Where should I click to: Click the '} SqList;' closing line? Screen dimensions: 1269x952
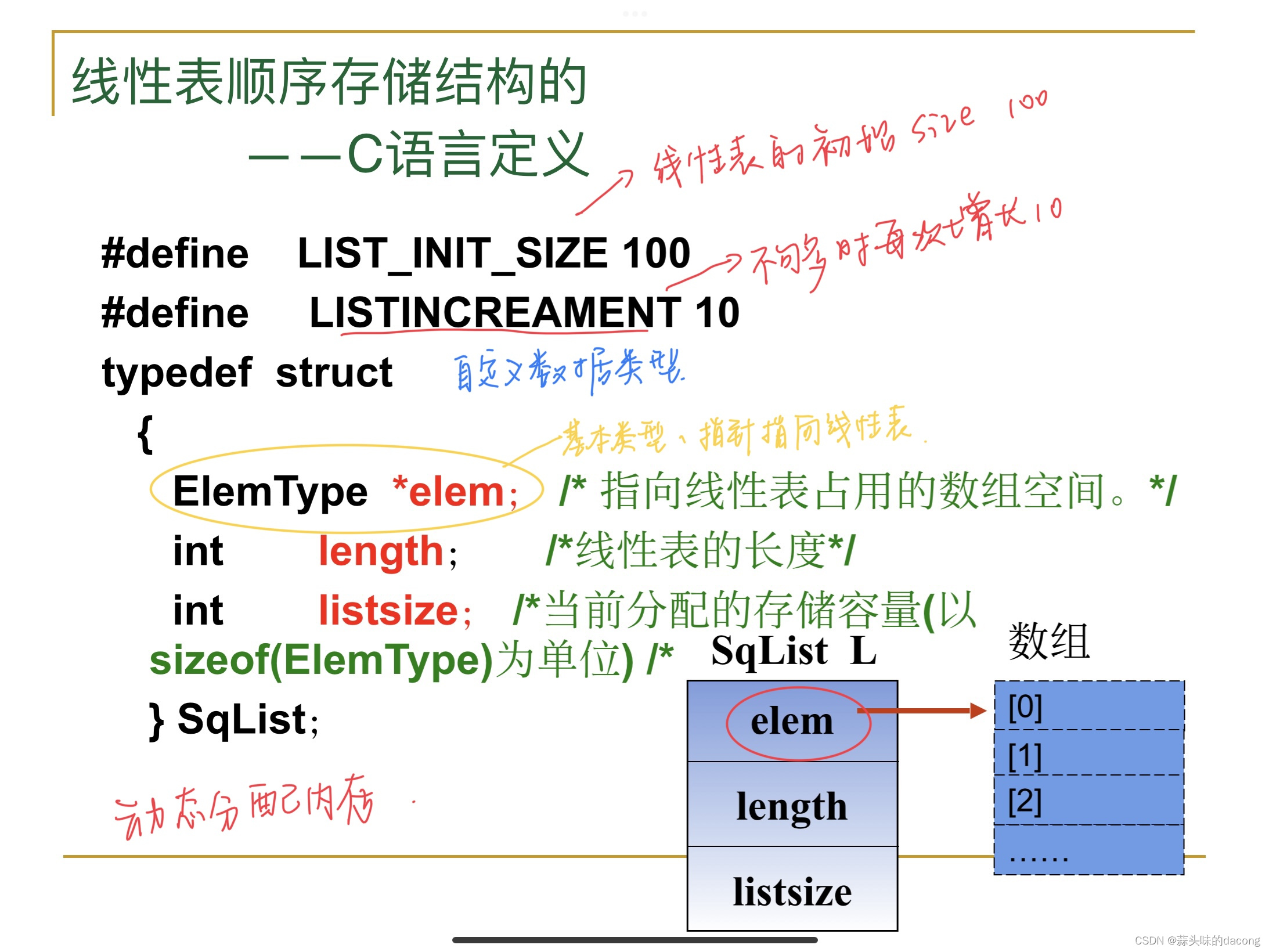pos(234,720)
